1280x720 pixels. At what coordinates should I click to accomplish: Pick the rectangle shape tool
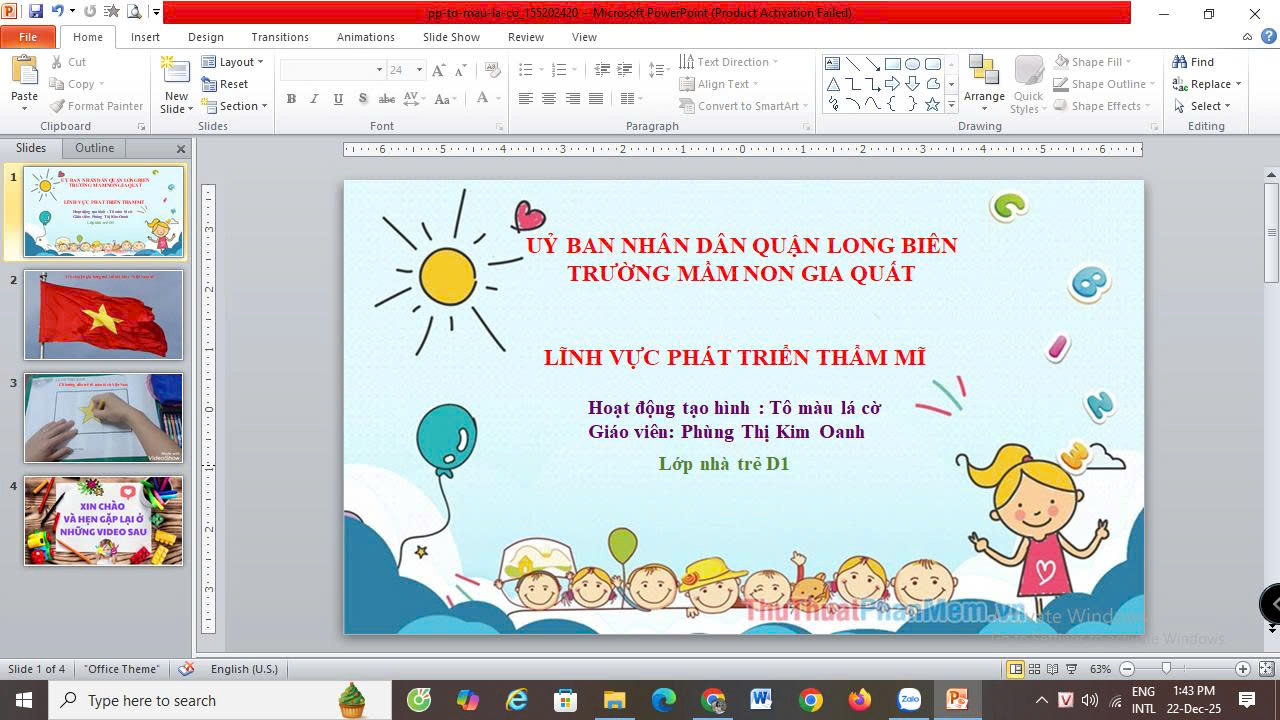click(x=892, y=64)
